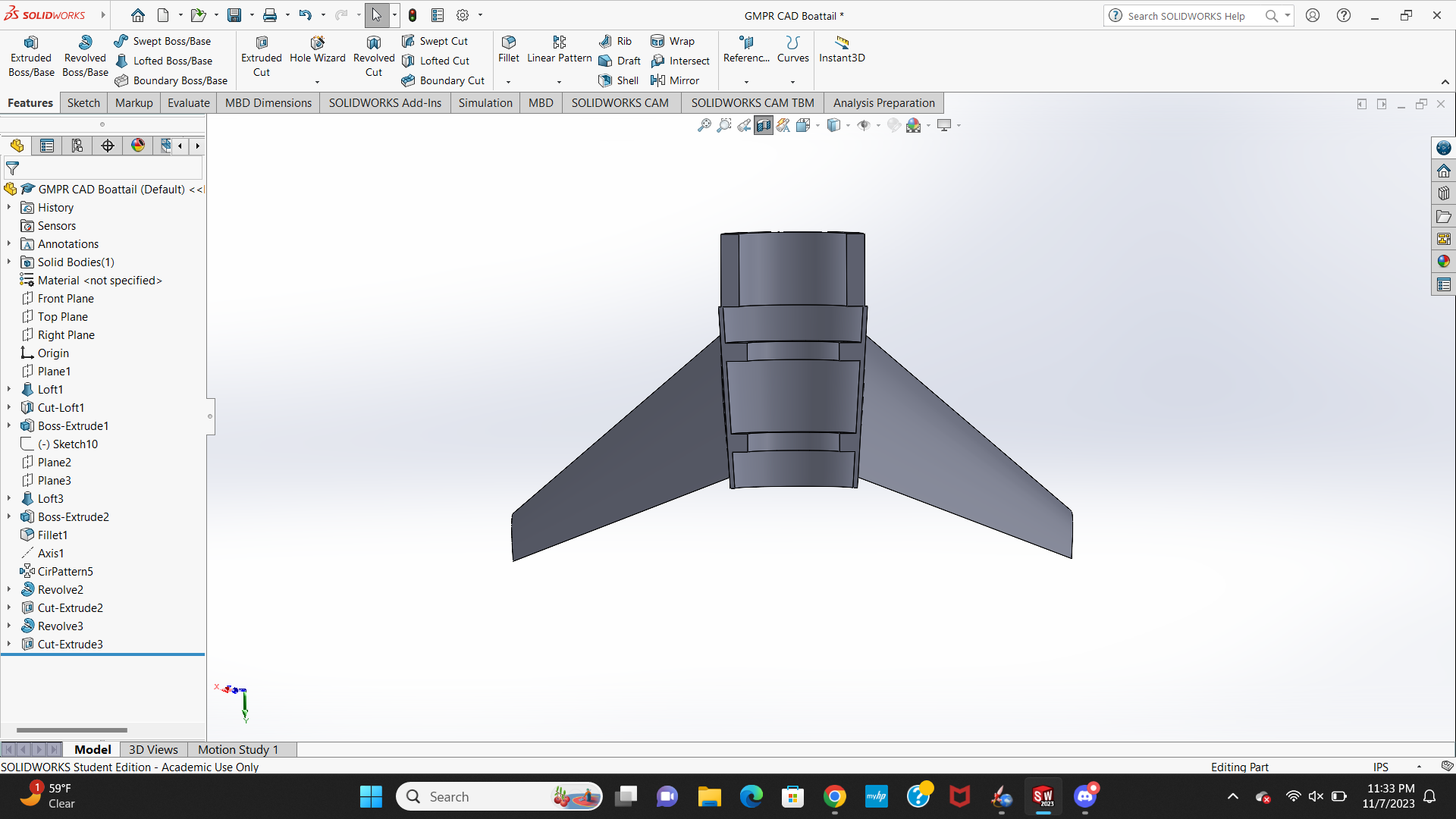Expand the Revolve2 feature
The width and height of the screenshot is (1456, 819).
9,589
